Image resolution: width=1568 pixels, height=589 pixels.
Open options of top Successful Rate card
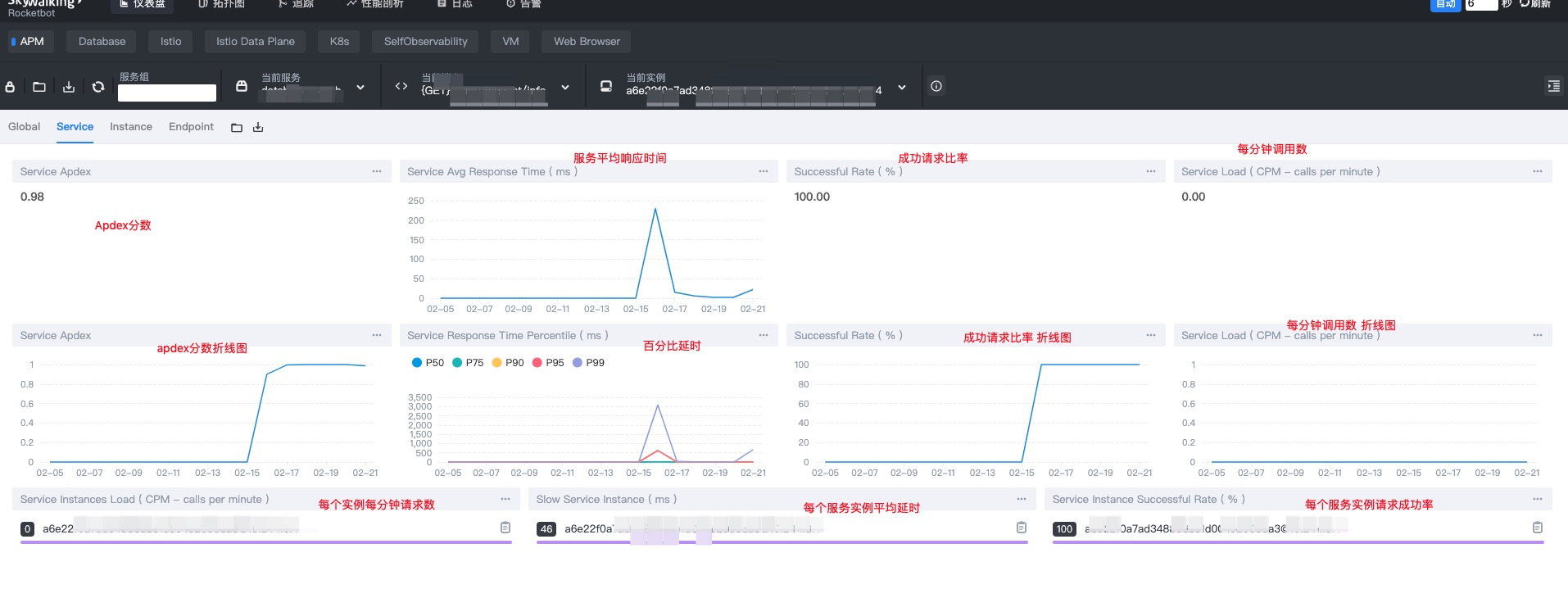click(x=1151, y=171)
